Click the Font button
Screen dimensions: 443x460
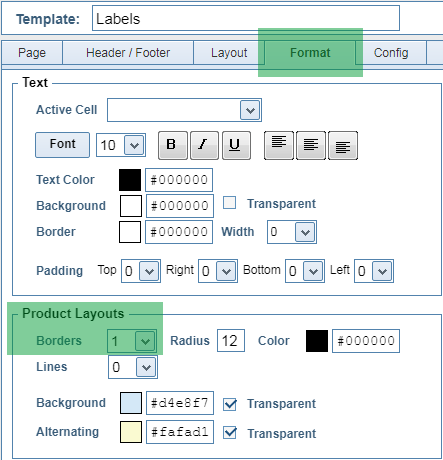click(62, 145)
